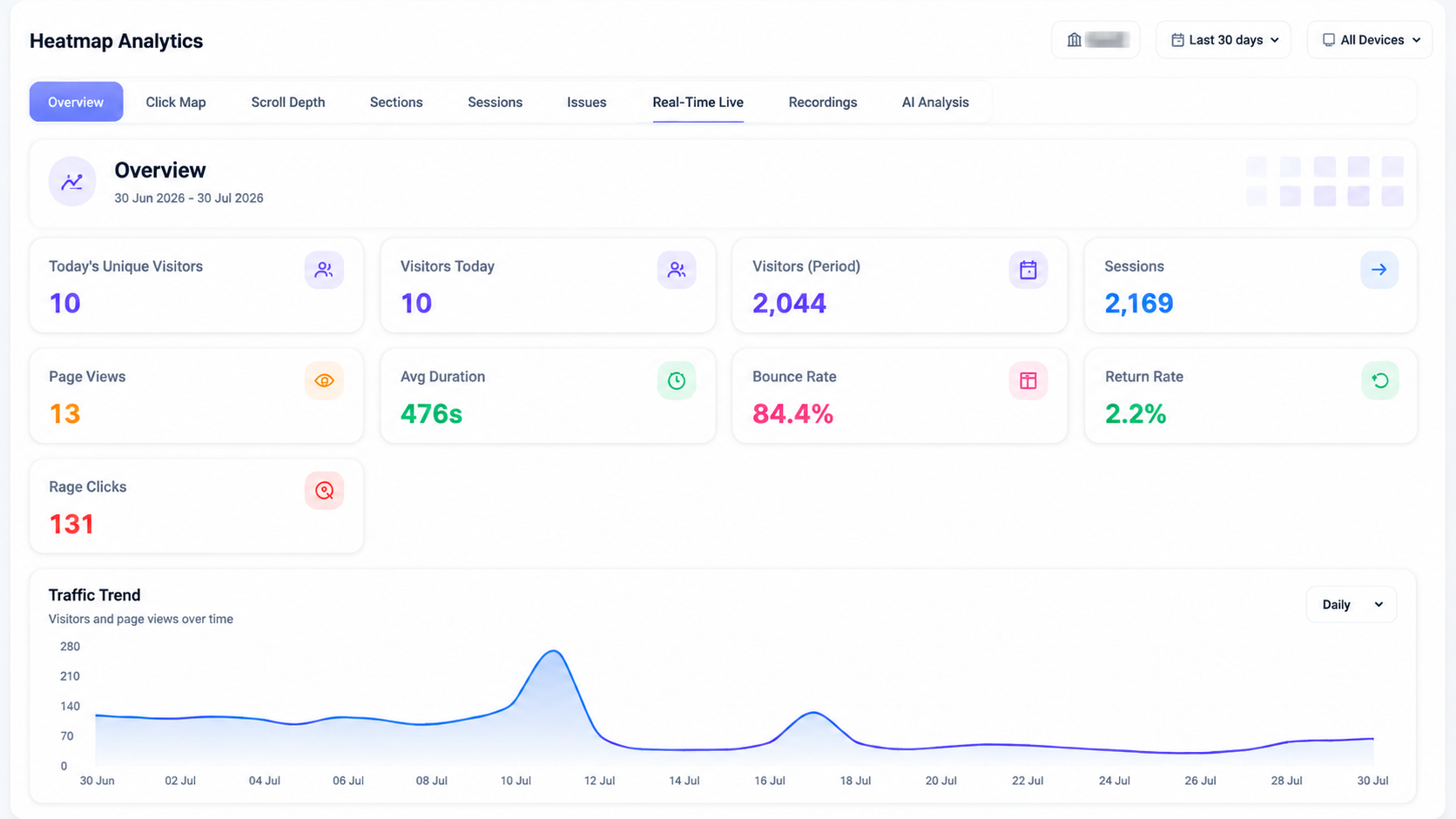1456x819 pixels.
Task: Click the Avg Duration clock icon
Action: click(677, 380)
